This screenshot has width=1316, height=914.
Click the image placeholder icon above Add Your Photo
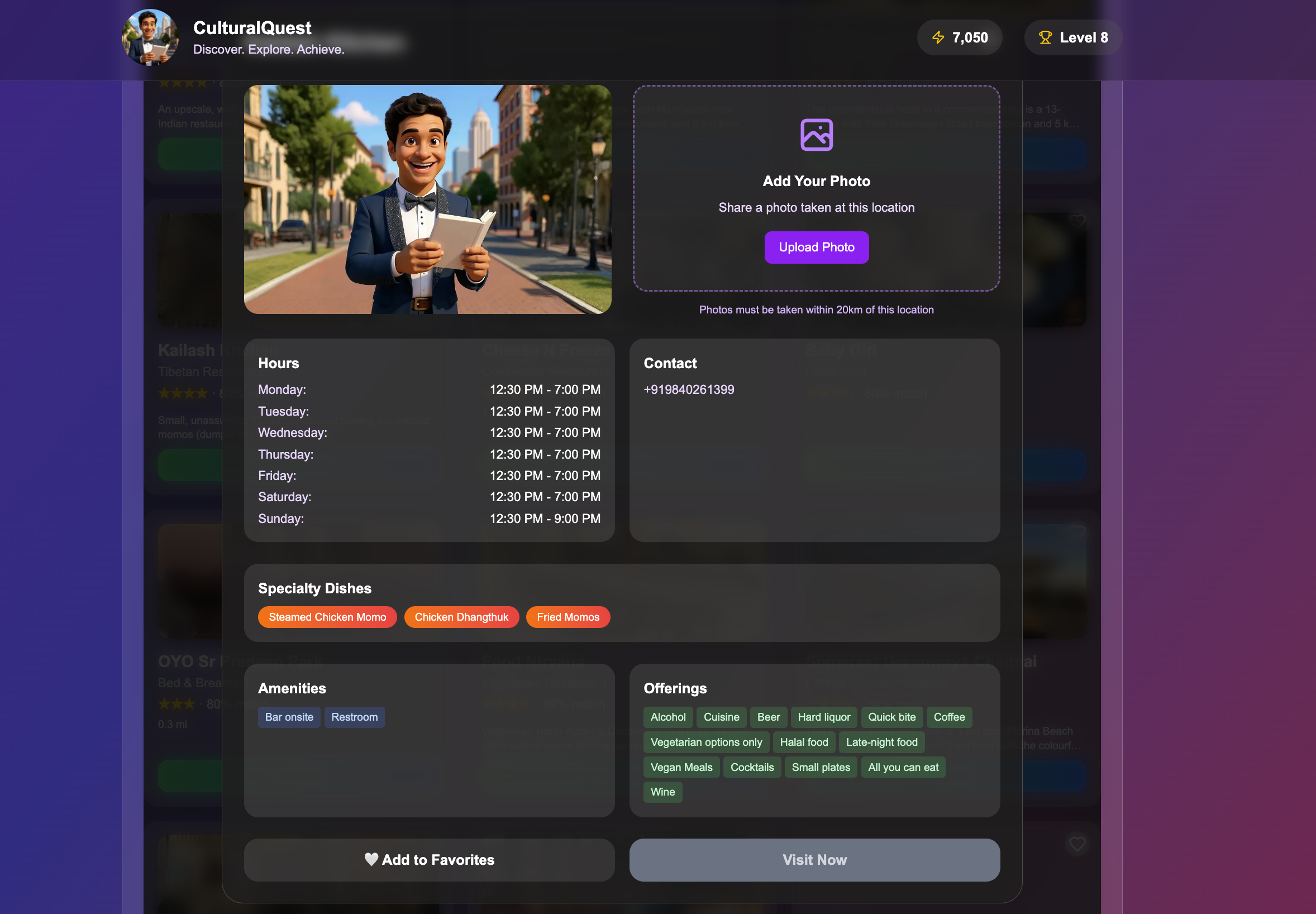[816, 135]
